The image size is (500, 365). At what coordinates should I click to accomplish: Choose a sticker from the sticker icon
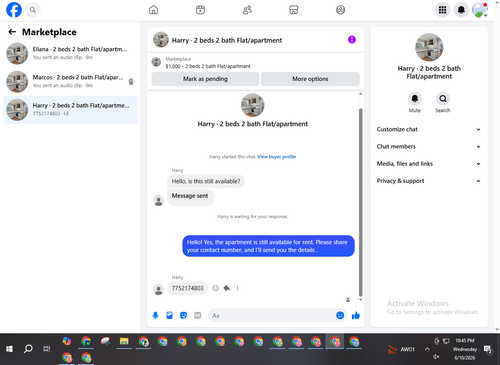pos(183,315)
